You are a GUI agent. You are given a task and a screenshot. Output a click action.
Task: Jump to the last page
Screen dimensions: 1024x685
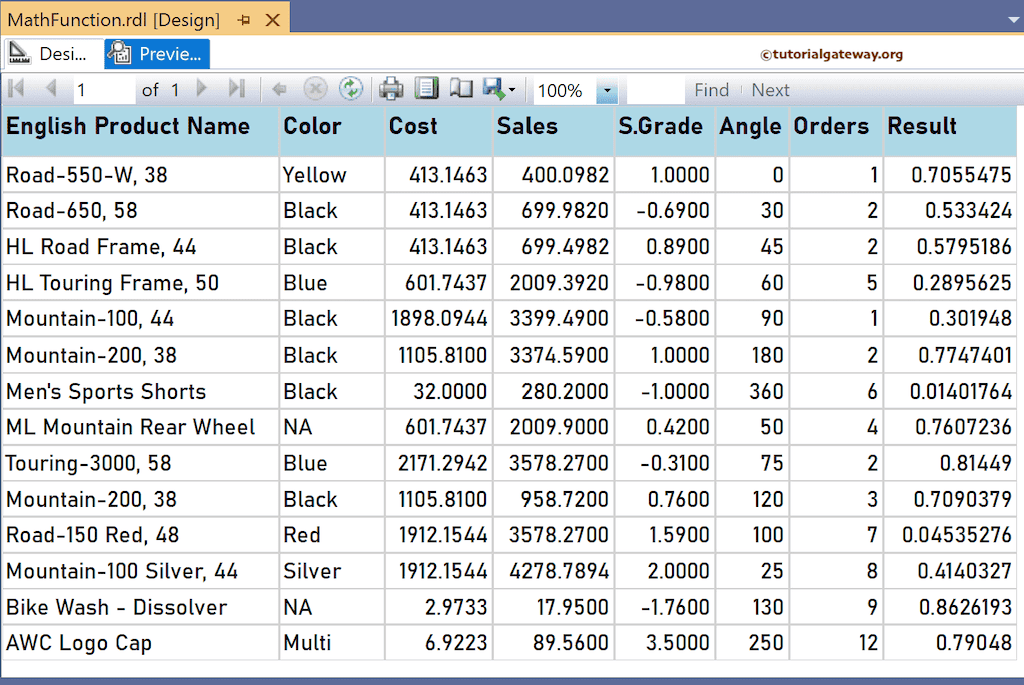tap(238, 89)
